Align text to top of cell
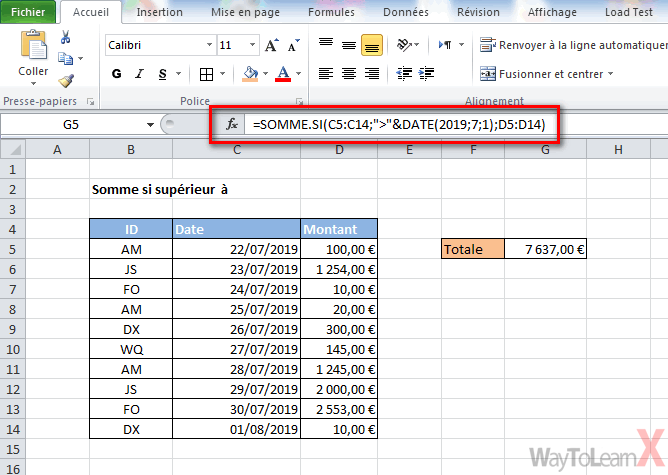 [326, 45]
